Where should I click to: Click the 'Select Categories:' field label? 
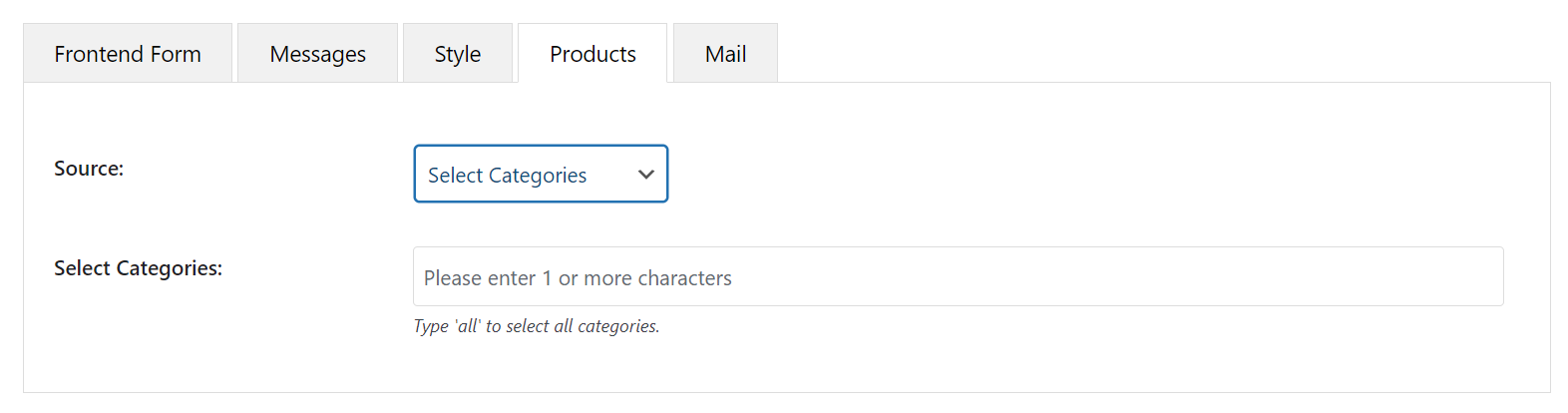[138, 268]
